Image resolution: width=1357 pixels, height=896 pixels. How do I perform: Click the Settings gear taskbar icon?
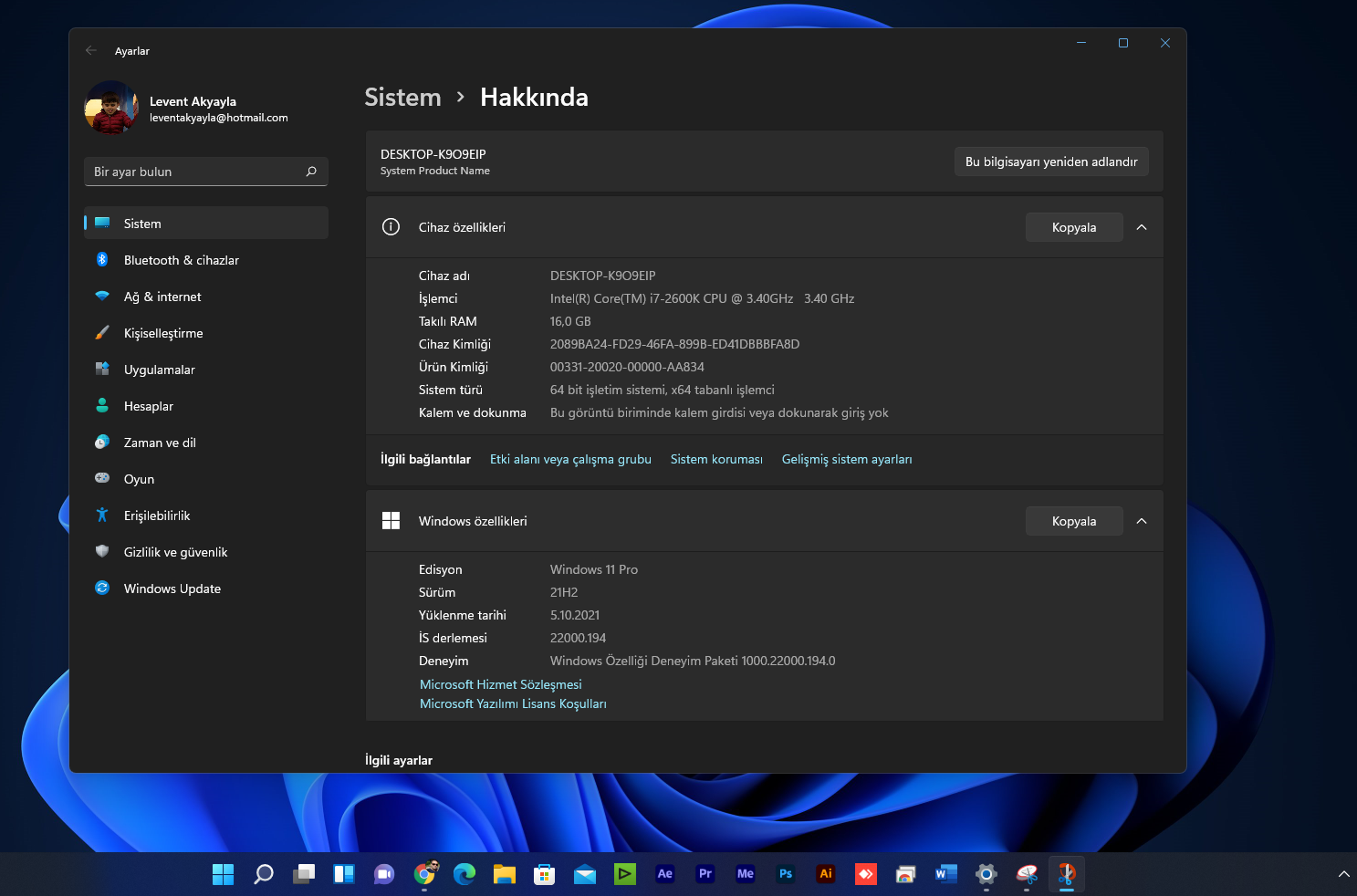tap(986, 874)
